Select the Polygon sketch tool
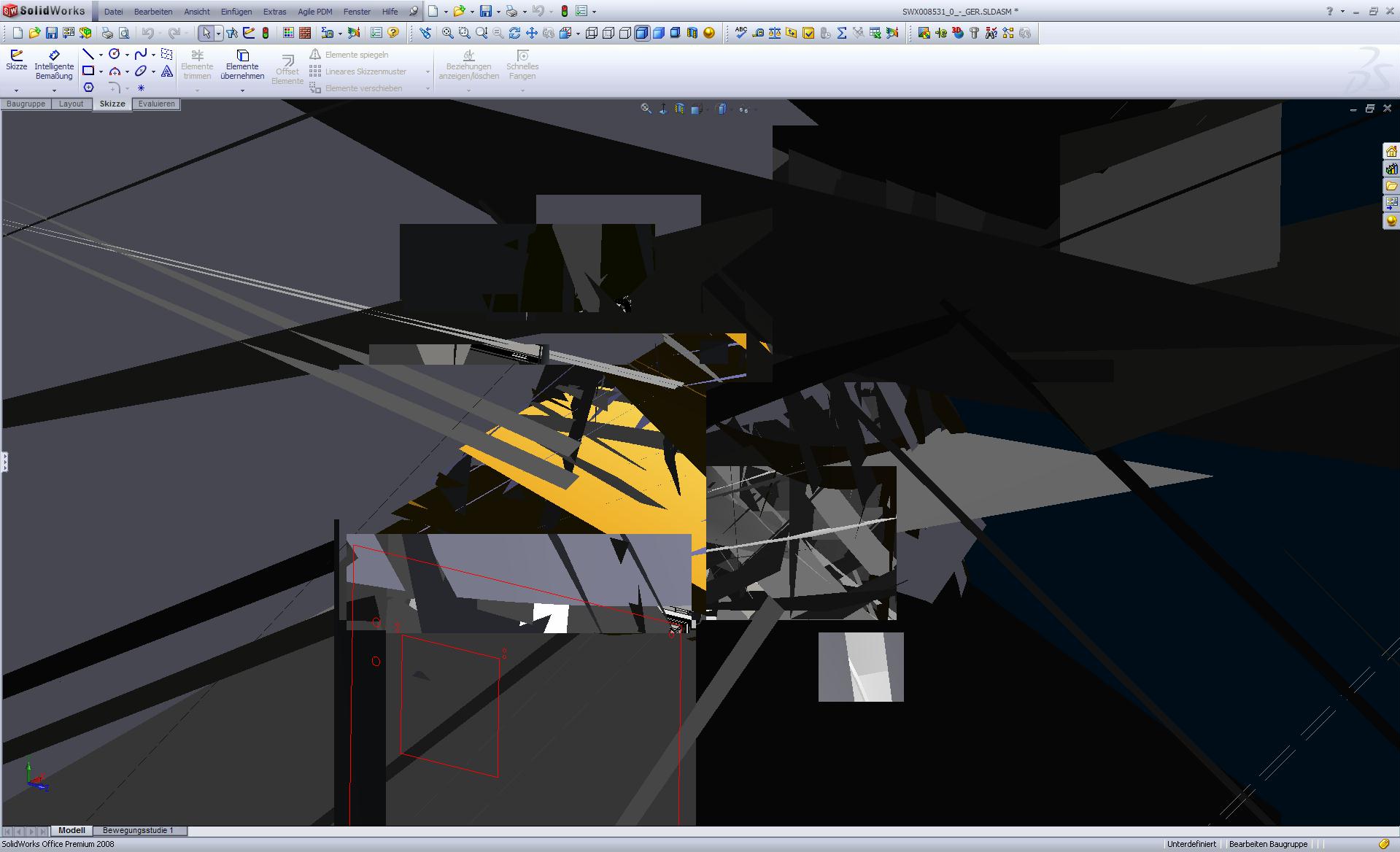The image size is (1400, 852). pos(88,88)
